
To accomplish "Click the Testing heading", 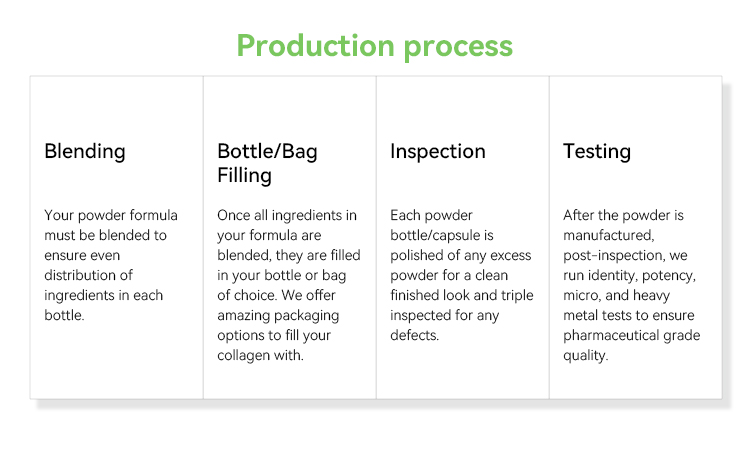I will coord(596,152).
